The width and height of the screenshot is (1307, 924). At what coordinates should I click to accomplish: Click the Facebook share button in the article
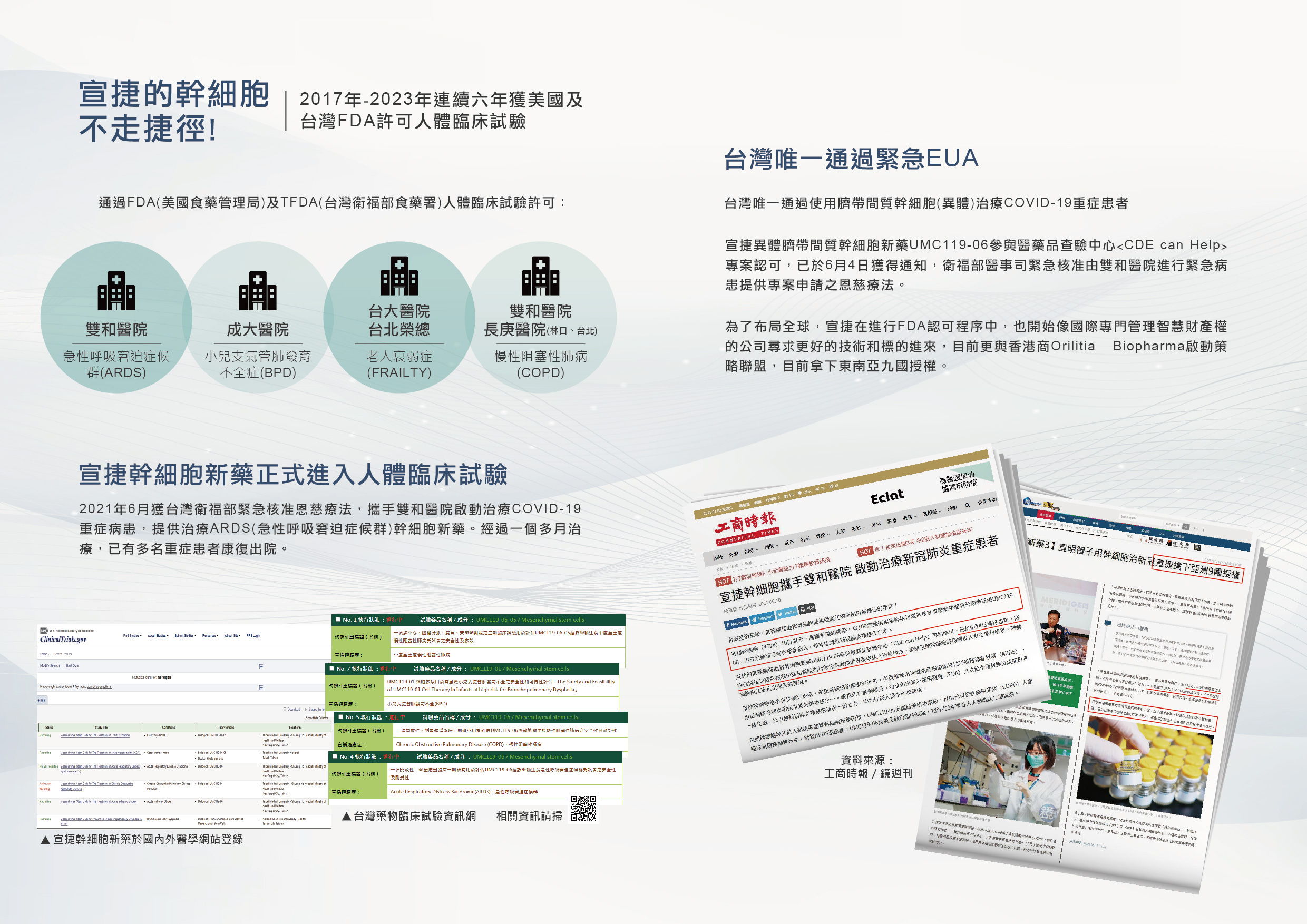737,623
